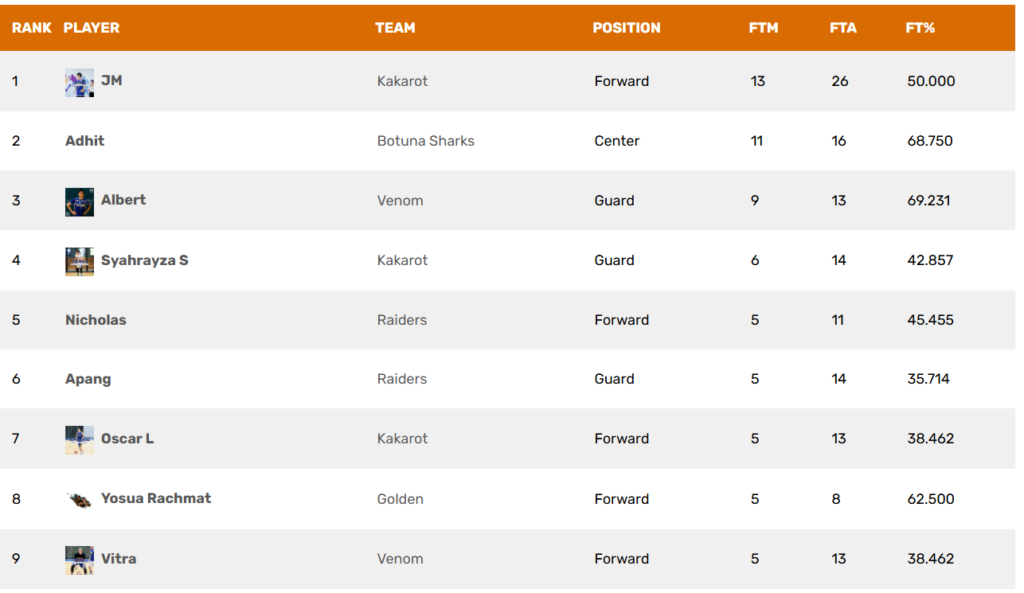Open Albert's player photo thumbnail
Image resolution: width=1024 pixels, height=593 pixels.
point(79,202)
